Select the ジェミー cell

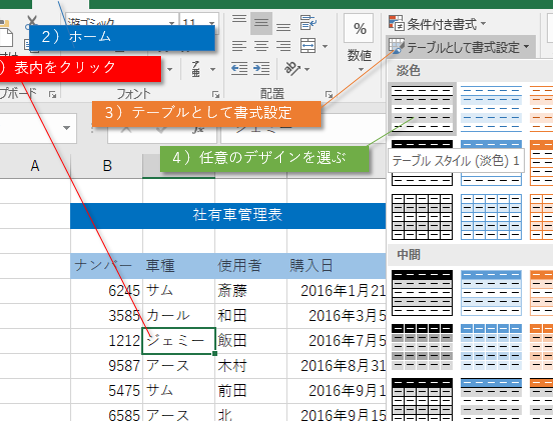coord(178,341)
